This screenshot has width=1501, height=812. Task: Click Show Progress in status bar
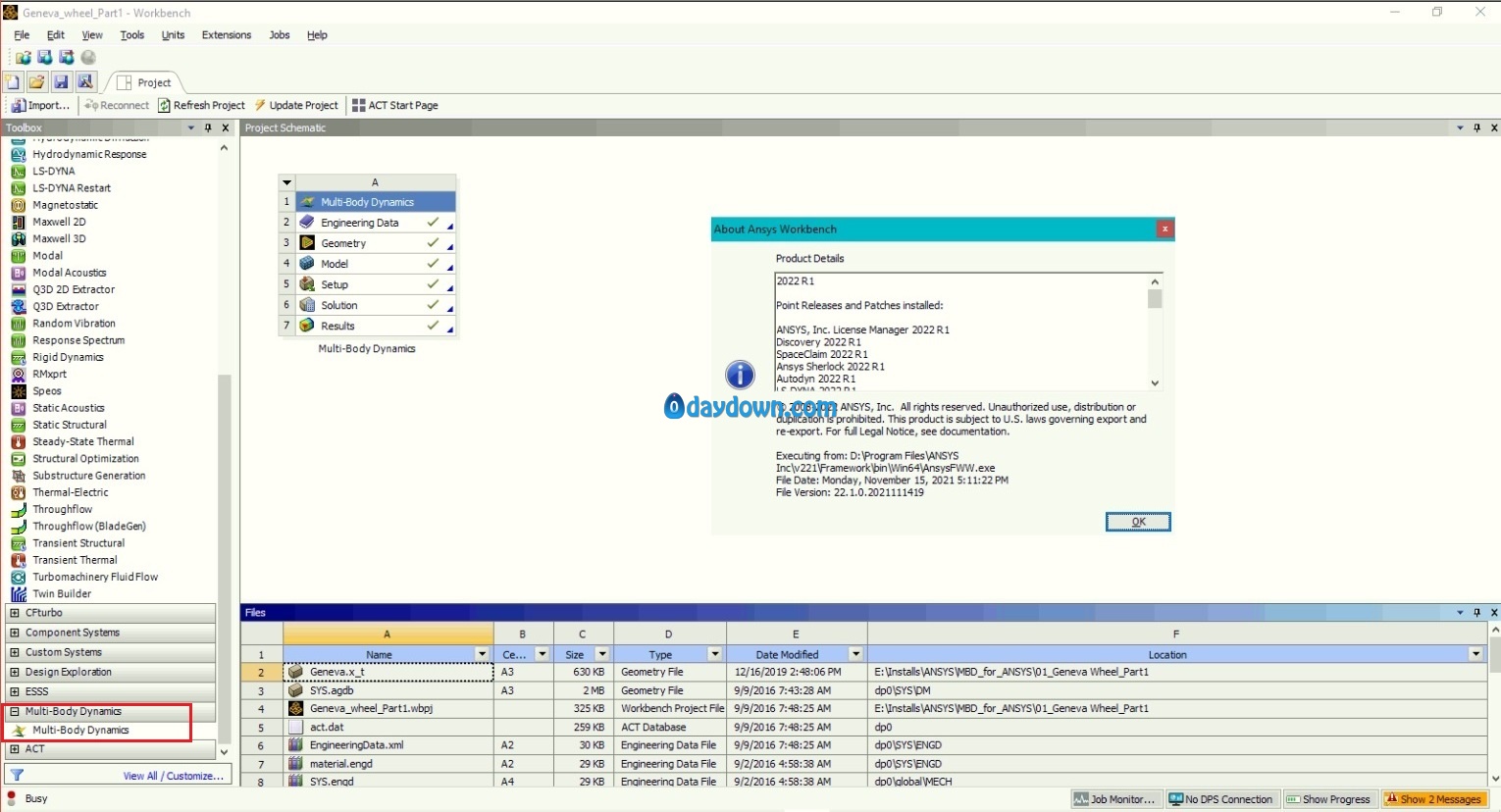[x=1328, y=799]
